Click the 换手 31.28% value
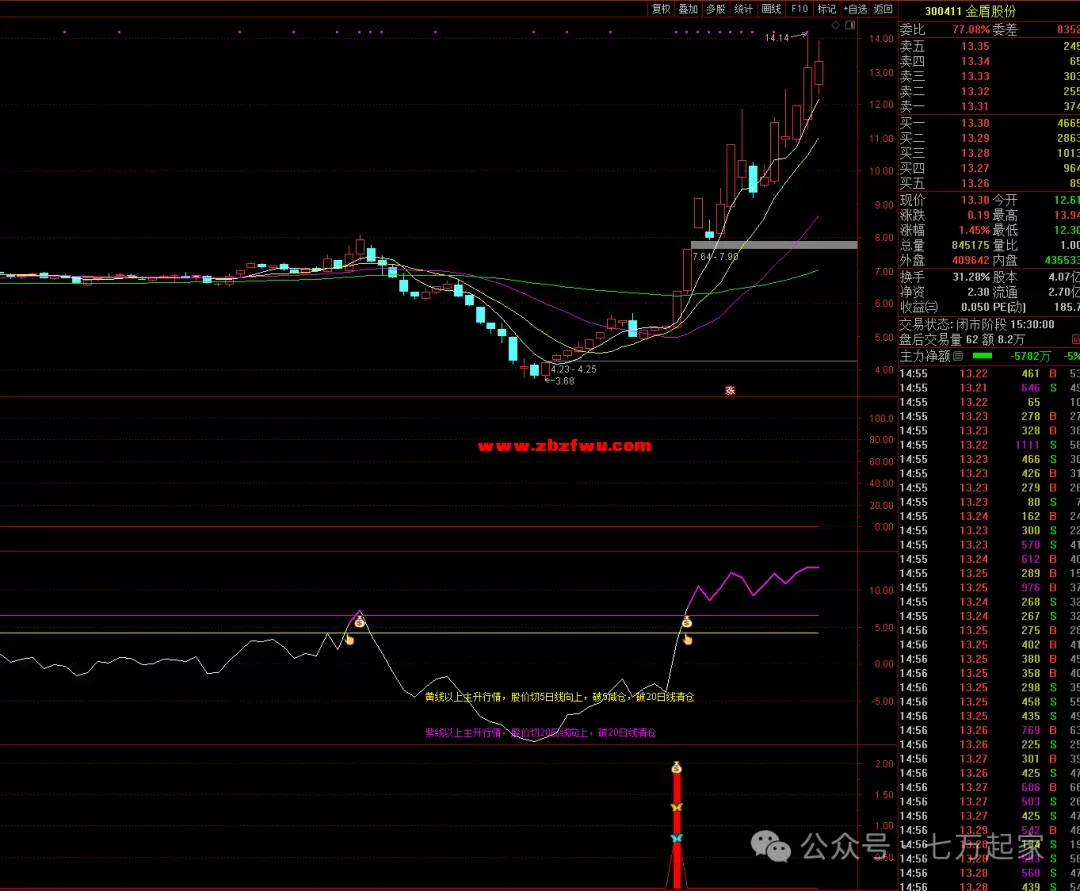The height and width of the screenshot is (891, 1080). tap(971, 277)
